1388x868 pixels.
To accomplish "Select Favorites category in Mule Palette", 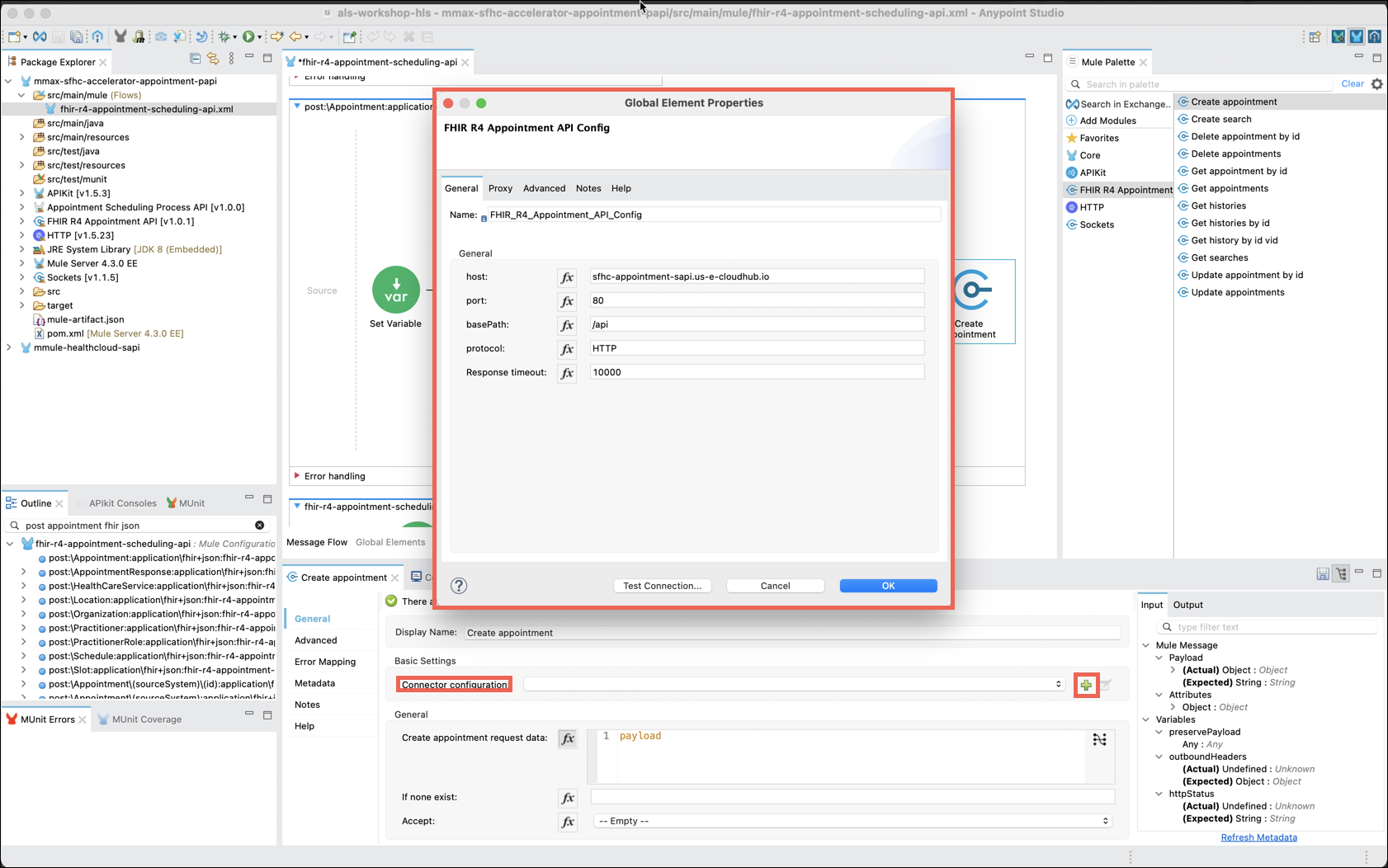I will 1093,138.
